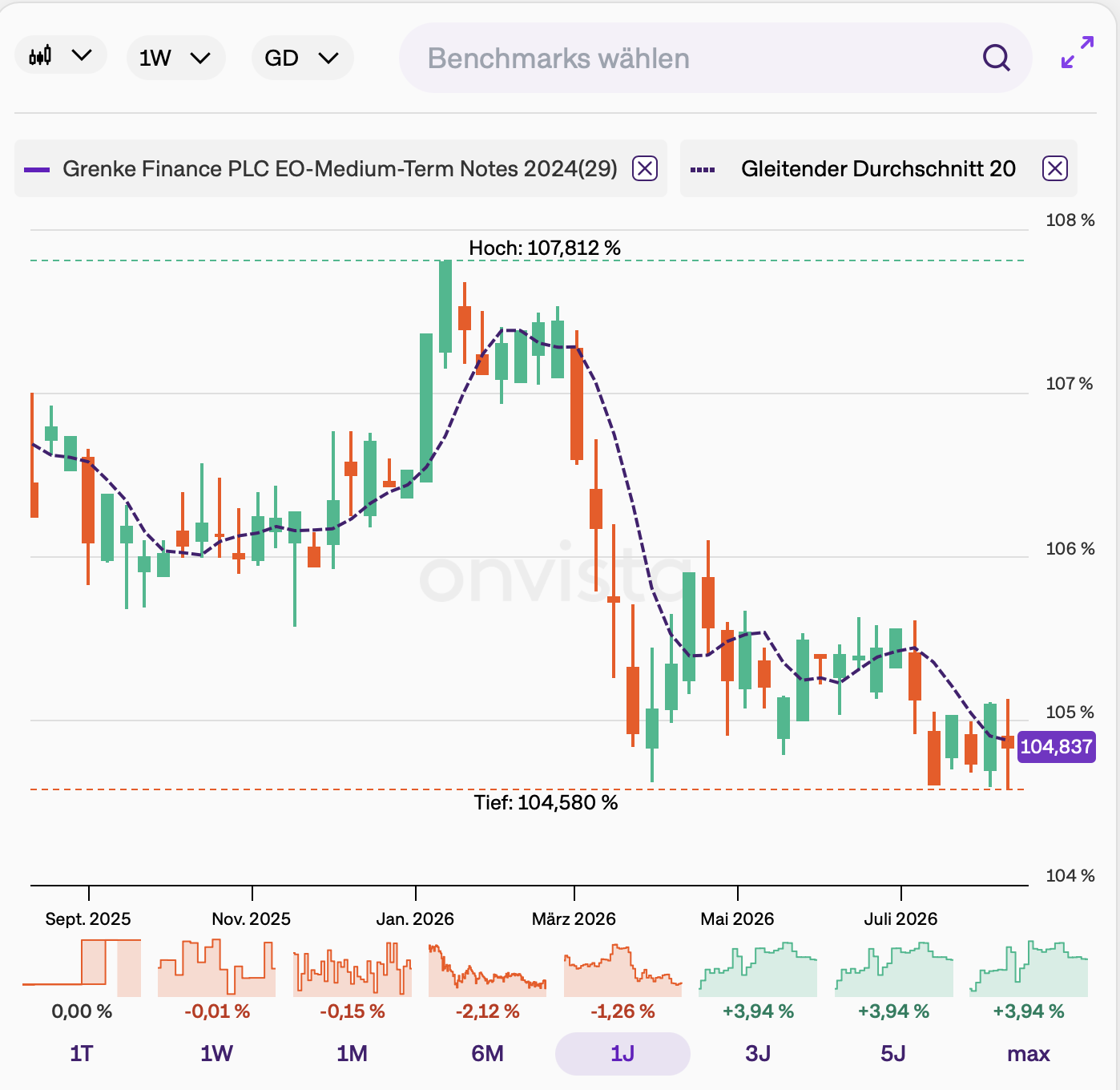Select the 6M time range

pos(487,1053)
